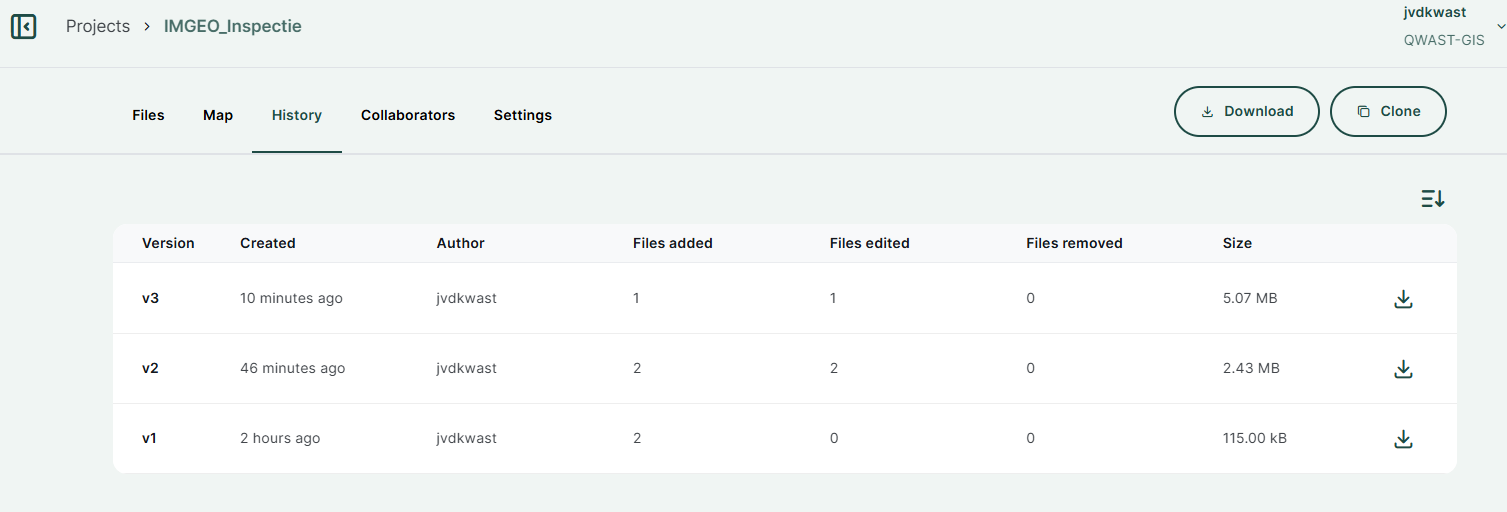This screenshot has height=512, width=1507.
Task: Navigate to Projects breadcrumb link
Action: coord(98,26)
